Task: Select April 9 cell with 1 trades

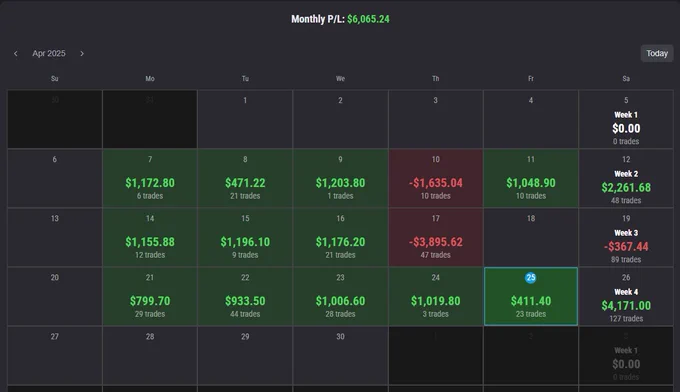Action: [x=340, y=178]
